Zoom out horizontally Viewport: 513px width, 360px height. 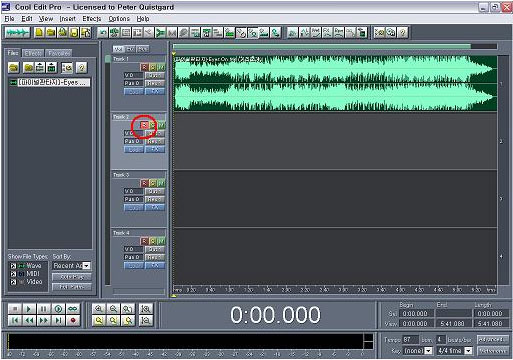[x=113, y=309]
